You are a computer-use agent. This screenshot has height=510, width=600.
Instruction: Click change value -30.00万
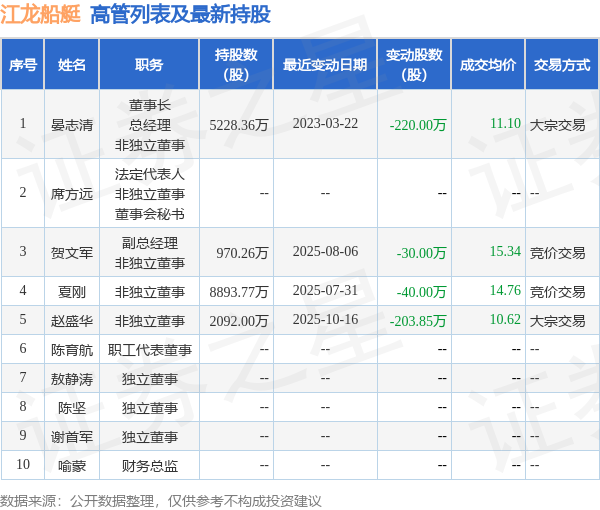point(421,253)
